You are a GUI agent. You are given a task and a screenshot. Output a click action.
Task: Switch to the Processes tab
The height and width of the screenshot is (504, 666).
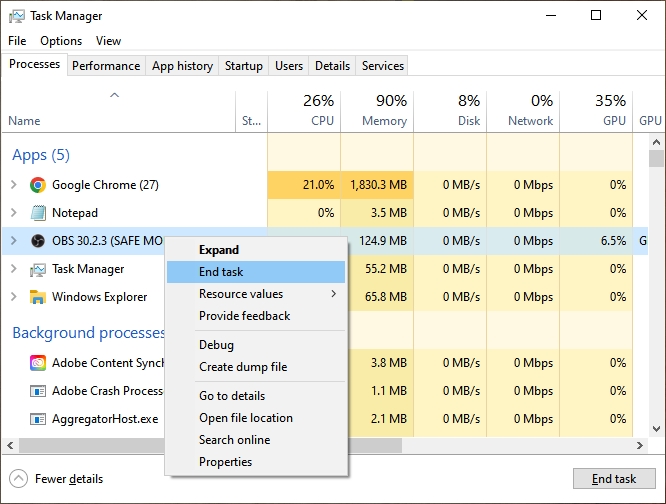point(34,64)
